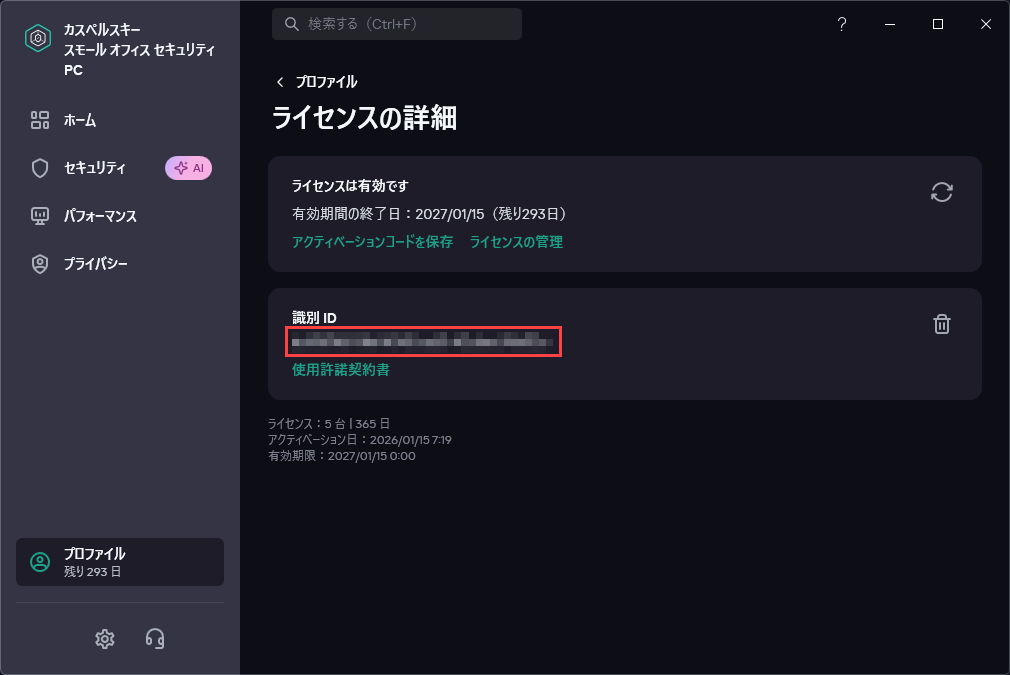Click the AI badge next to セキュリティ
Viewport: 1010px width, 675px height.
click(x=189, y=168)
